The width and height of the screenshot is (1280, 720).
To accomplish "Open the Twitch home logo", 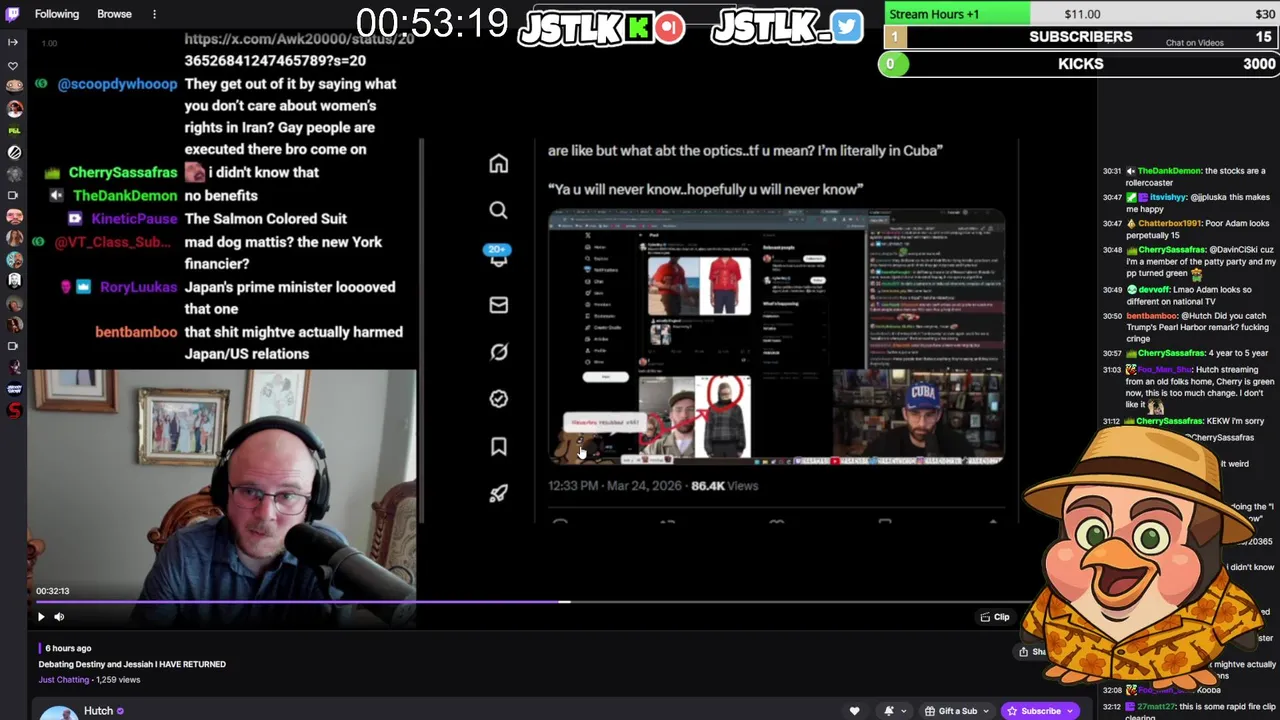I will point(14,14).
